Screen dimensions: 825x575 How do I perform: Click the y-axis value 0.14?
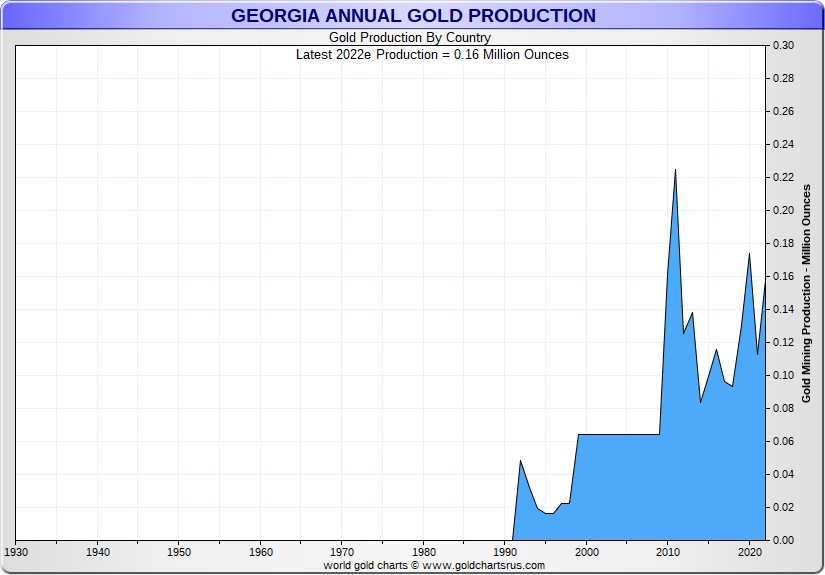pyautogui.click(x=783, y=309)
